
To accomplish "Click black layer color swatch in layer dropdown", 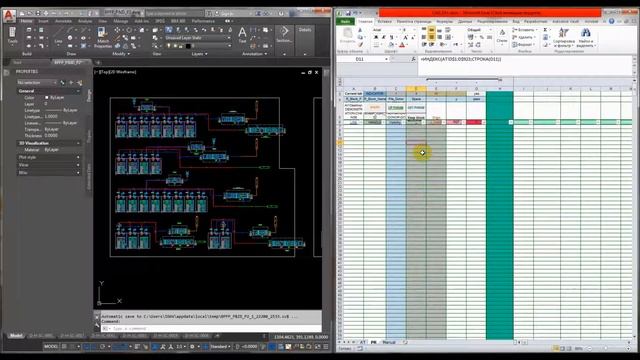I will click(188, 46).
